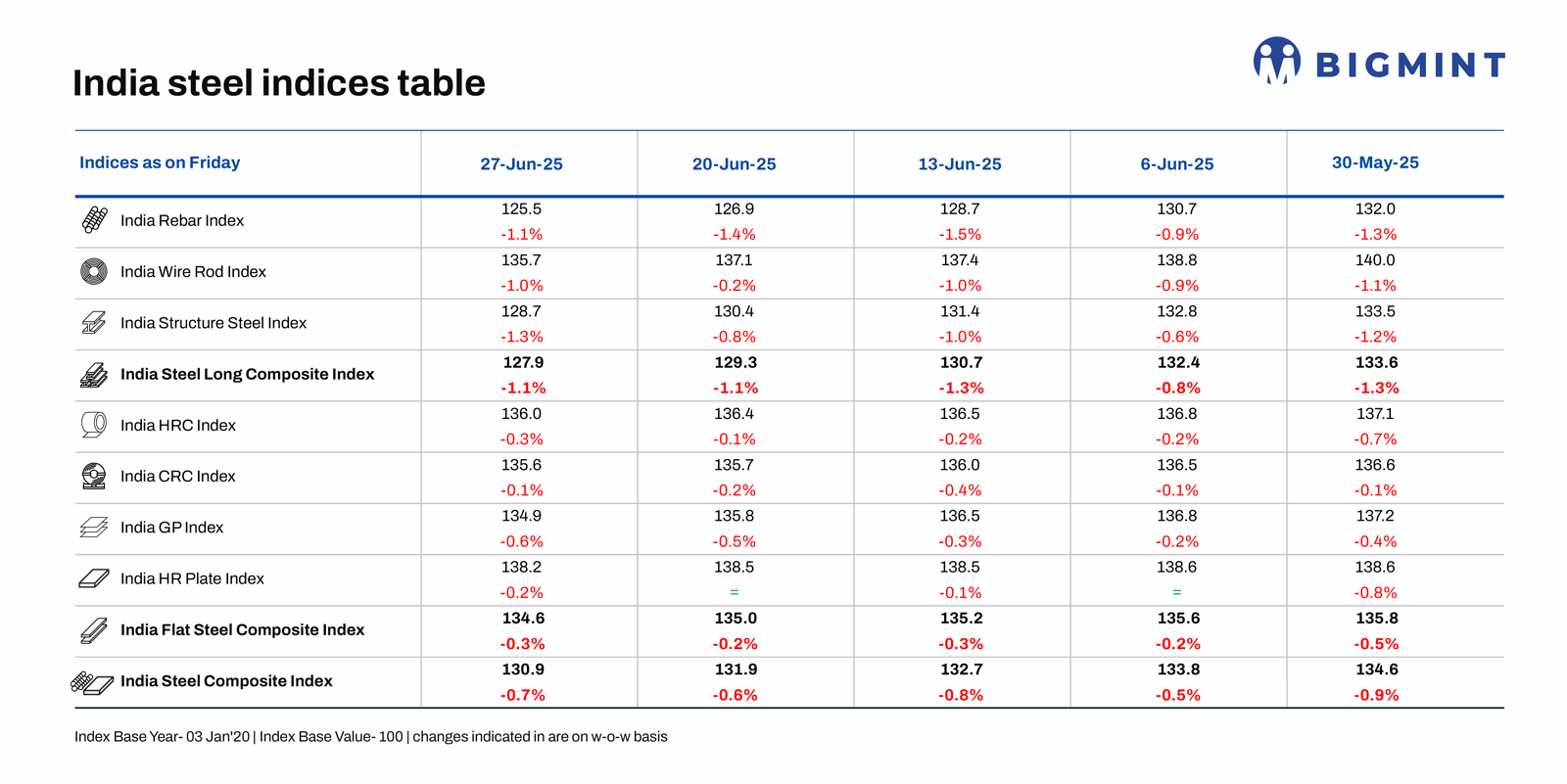
Task: Click the Indices as on Friday header
Action: [x=160, y=162]
